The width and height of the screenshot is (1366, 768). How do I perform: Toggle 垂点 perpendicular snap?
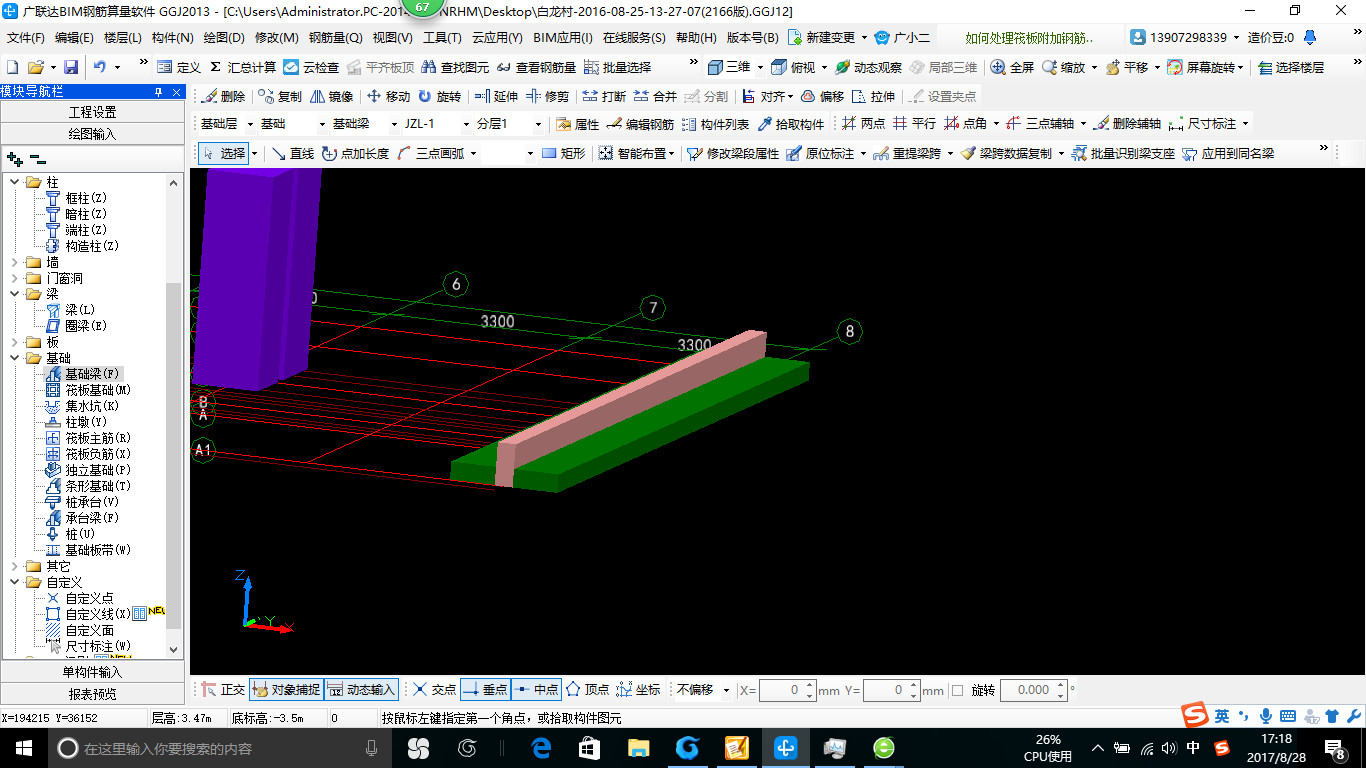pyautogui.click(x=486, y=690)
